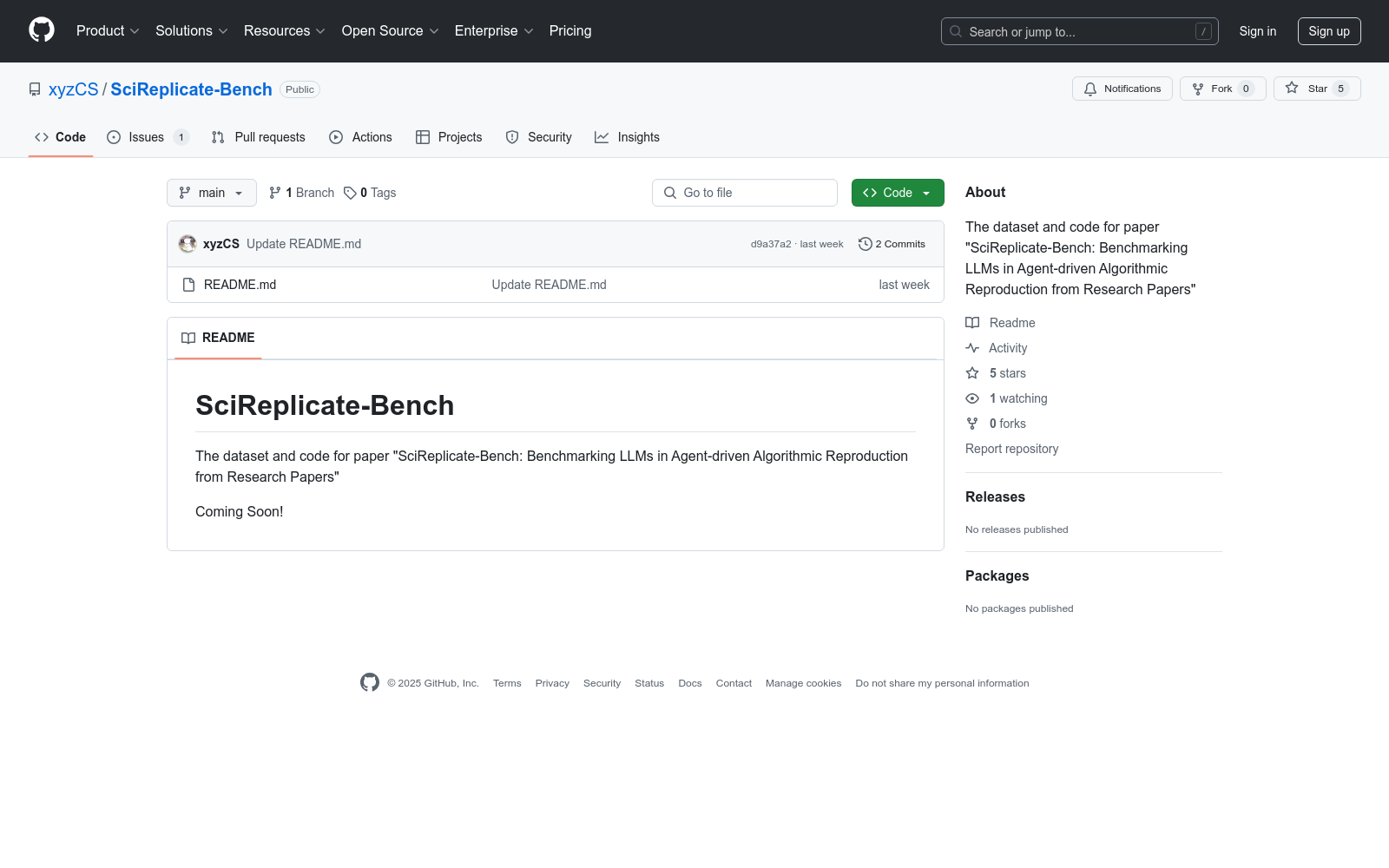Click the GitHub logo in header

[x=42, y=30]
